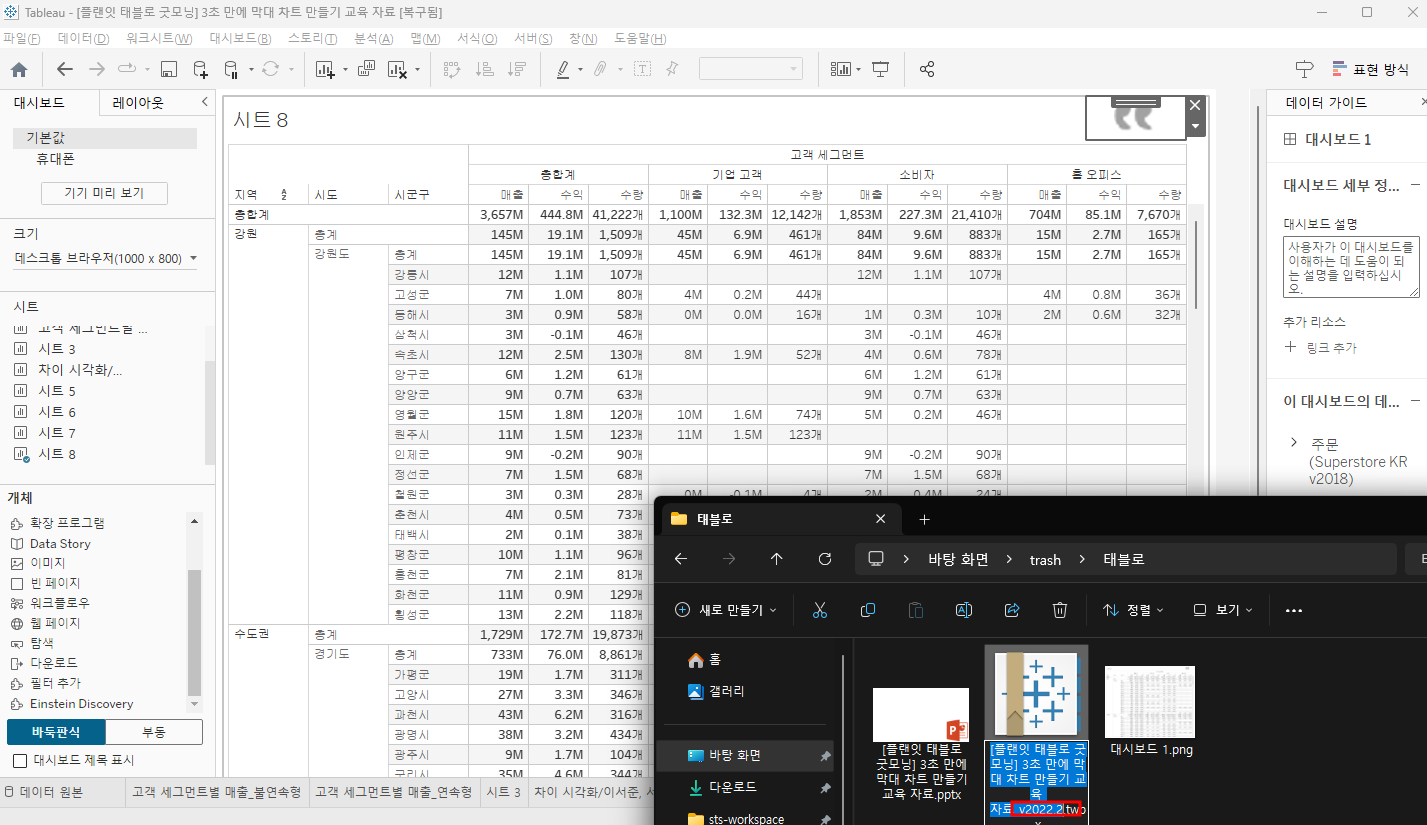Click the swap rows and columns icon

[451, 69]
